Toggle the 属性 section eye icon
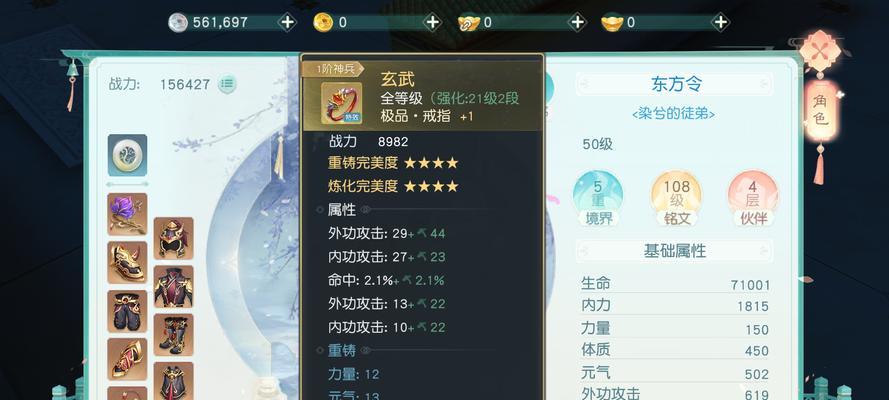889x400 pixels. tap(366, 210)
